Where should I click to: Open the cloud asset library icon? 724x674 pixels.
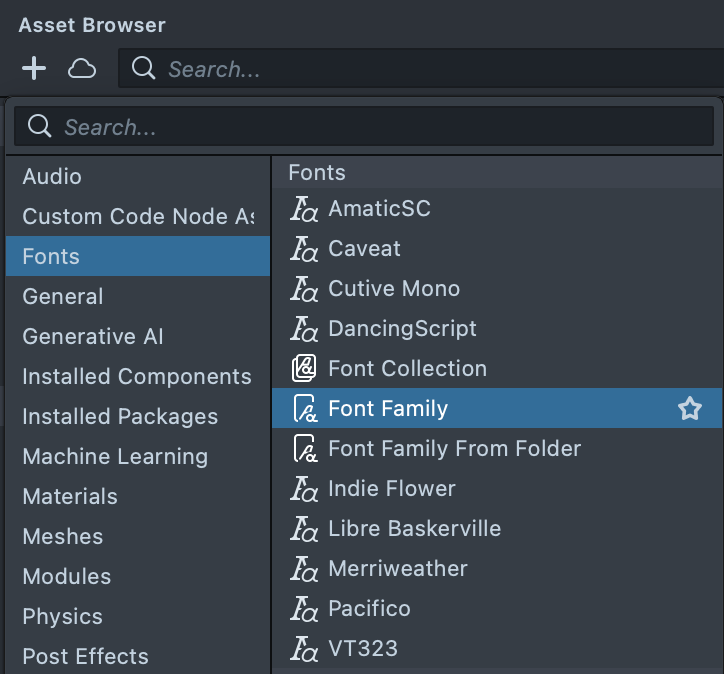point(82,68)
